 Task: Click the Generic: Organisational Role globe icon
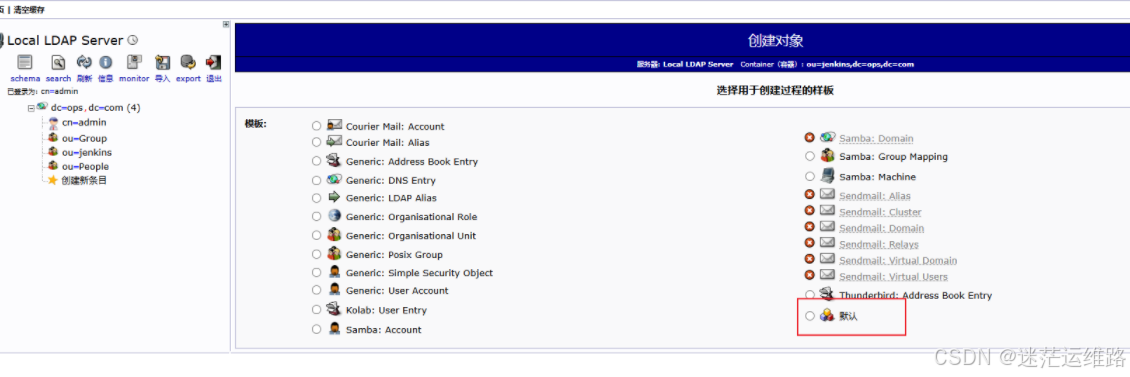pyautogui.click(x=334, y=216)
